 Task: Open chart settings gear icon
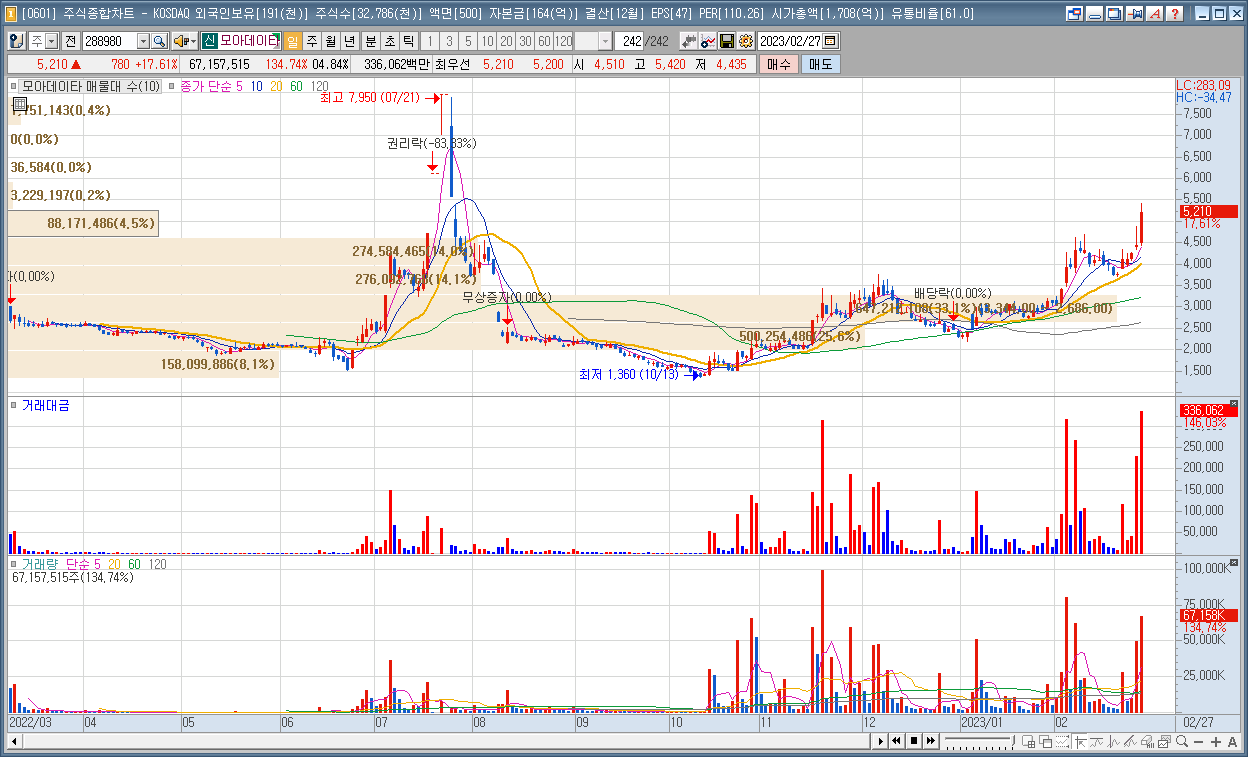coord(745,41)
